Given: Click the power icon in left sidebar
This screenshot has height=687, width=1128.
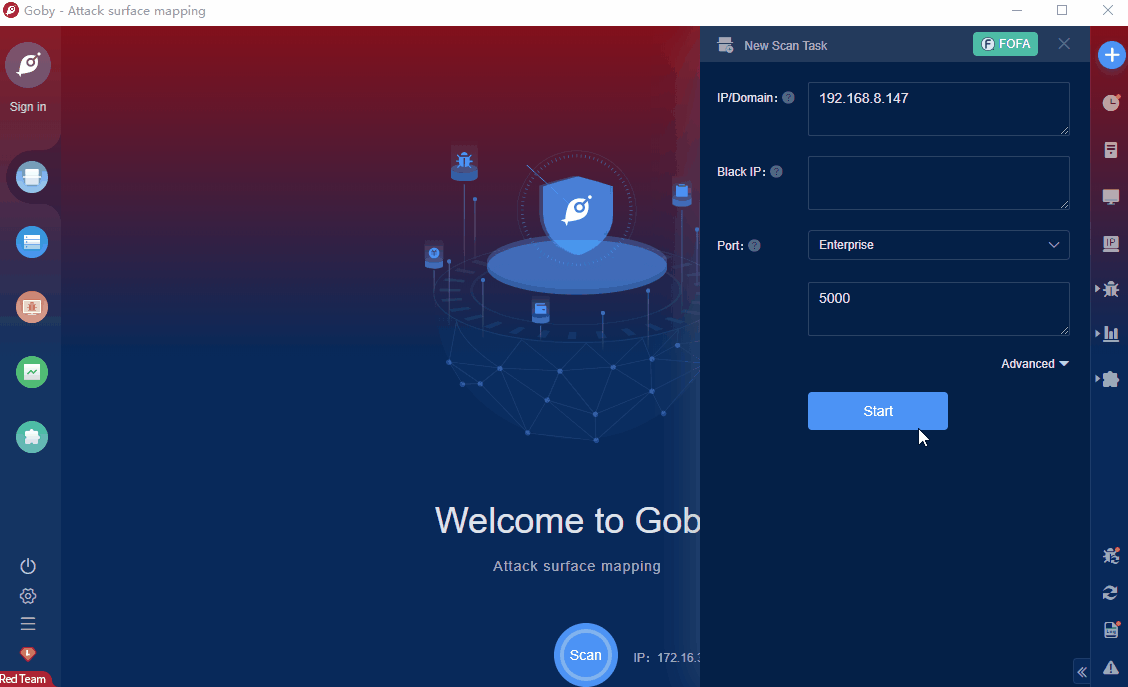Looking at the screenshot, I should [28, 566].
